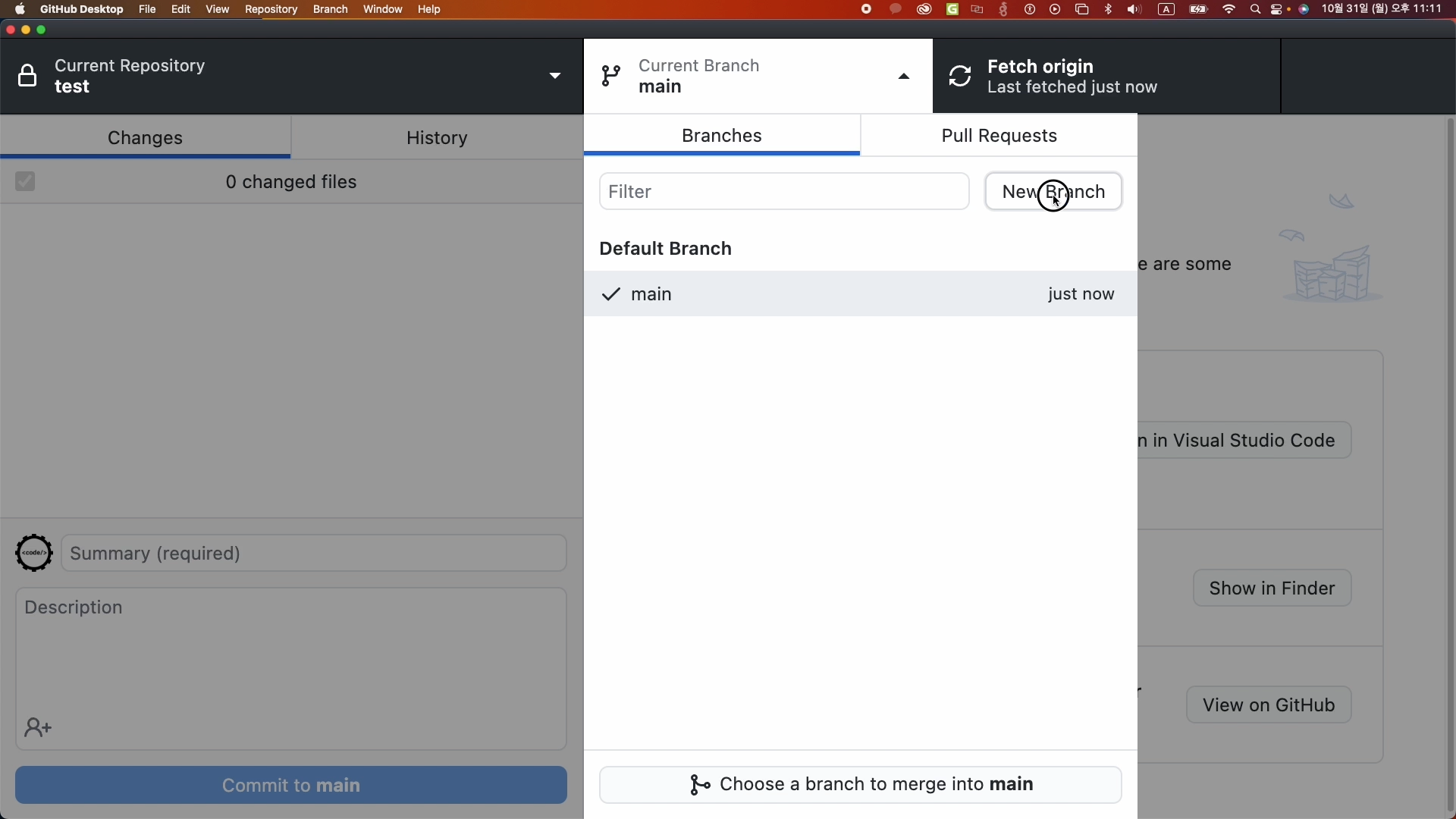1456x819 pixels.
Task: Click the add co-authors person icon
Action: pos(38,729)
